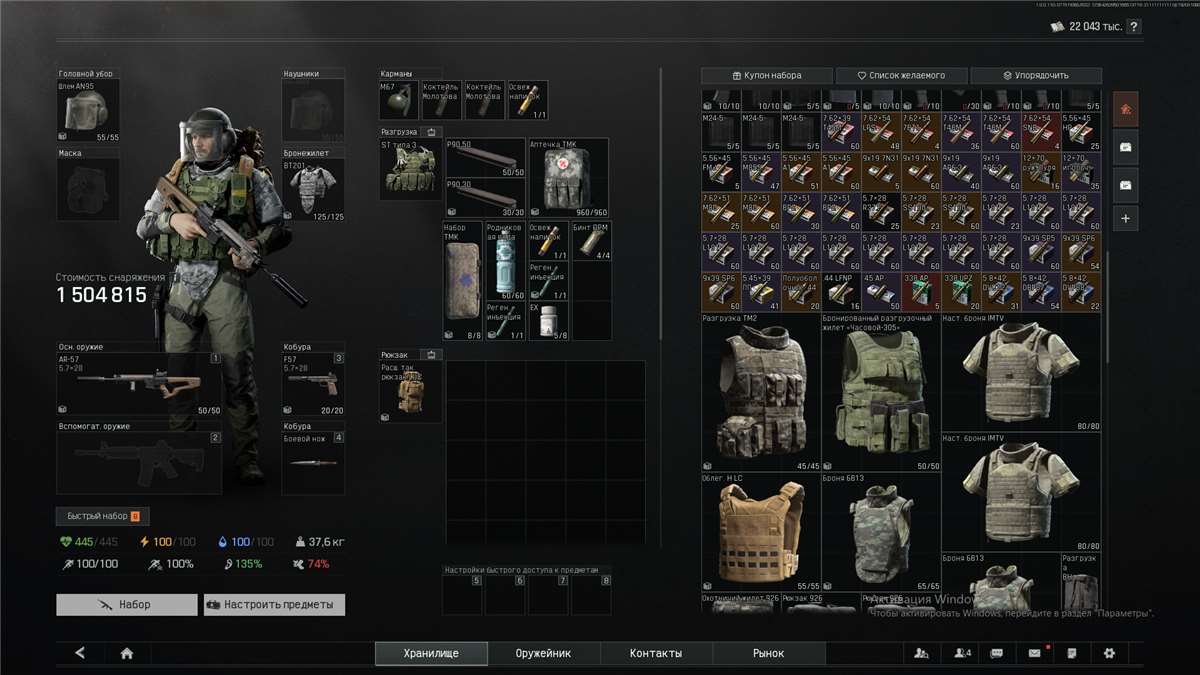Click the Купон набора button
The width and height of the screenshot is (1200, 675).
766,75
